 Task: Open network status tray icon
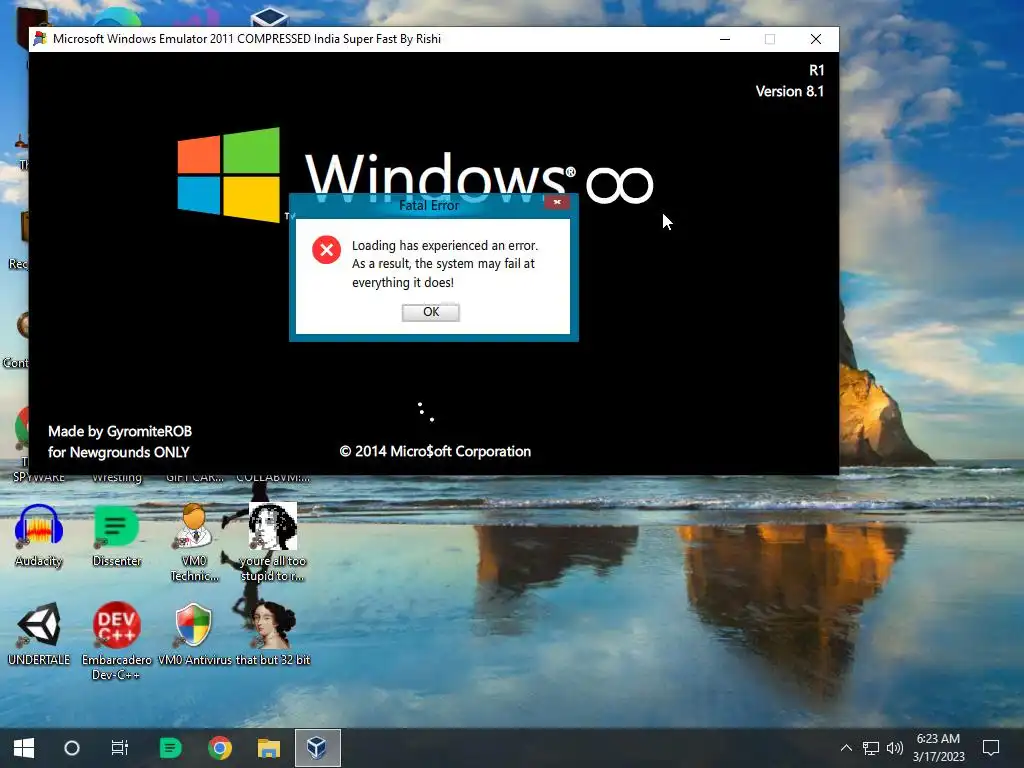tap(871, 748)
